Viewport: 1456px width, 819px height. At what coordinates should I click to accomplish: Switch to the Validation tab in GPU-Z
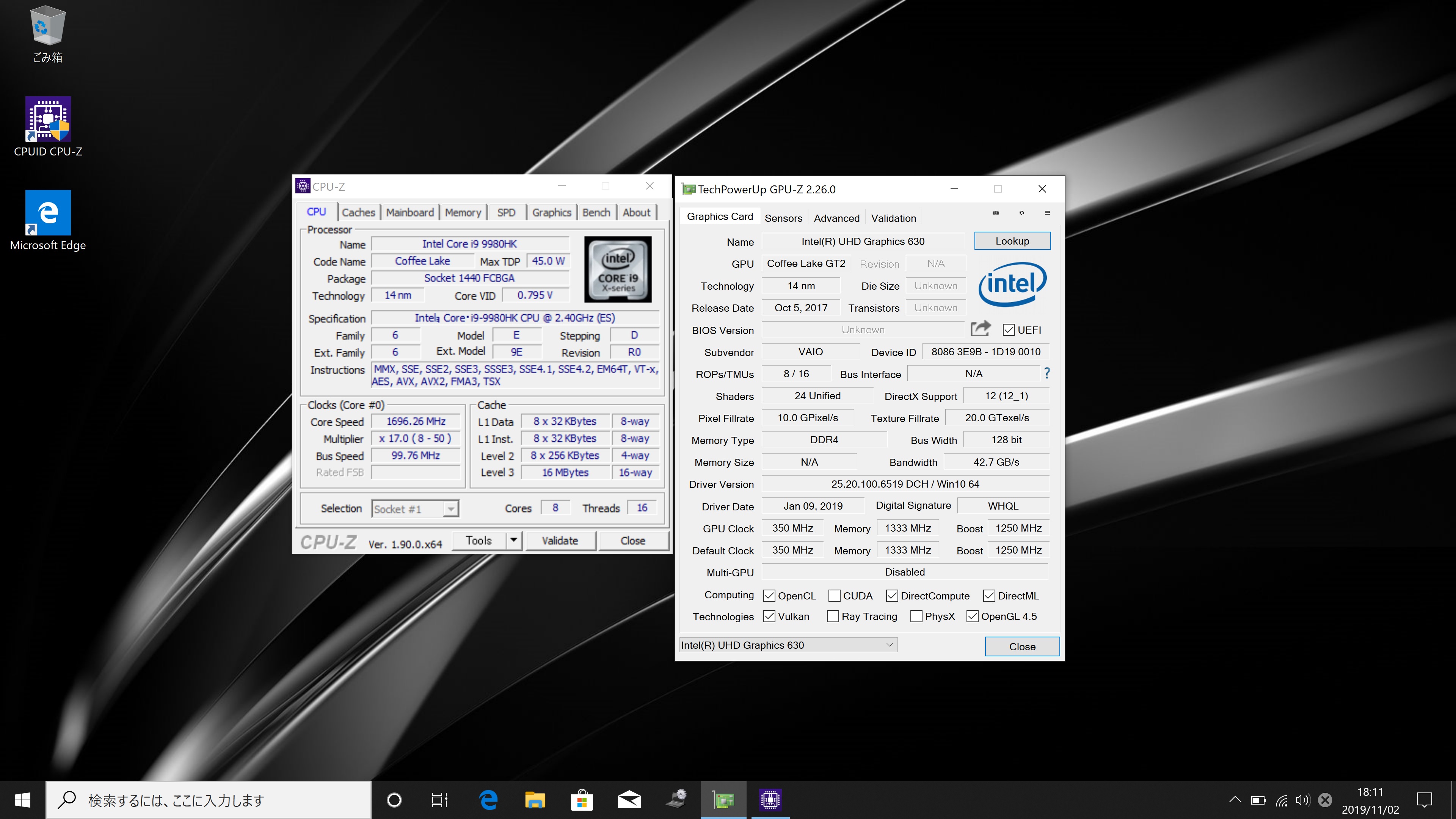point(894,218)
